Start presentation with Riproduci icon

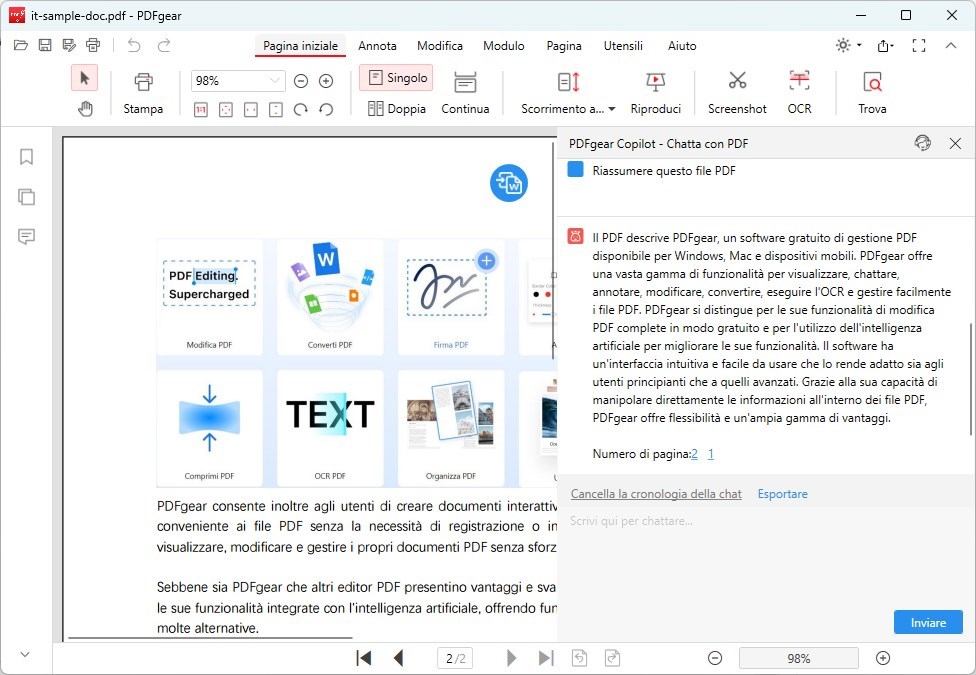[656, 81]
